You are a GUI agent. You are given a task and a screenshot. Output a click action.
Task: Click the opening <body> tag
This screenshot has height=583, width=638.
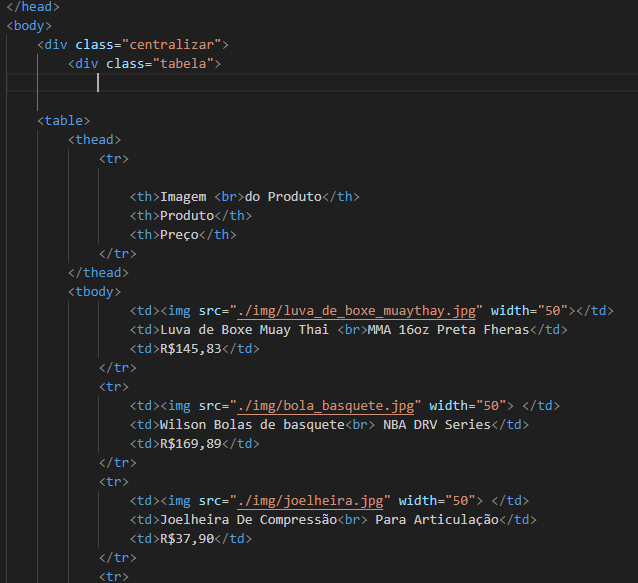[29, 26]
